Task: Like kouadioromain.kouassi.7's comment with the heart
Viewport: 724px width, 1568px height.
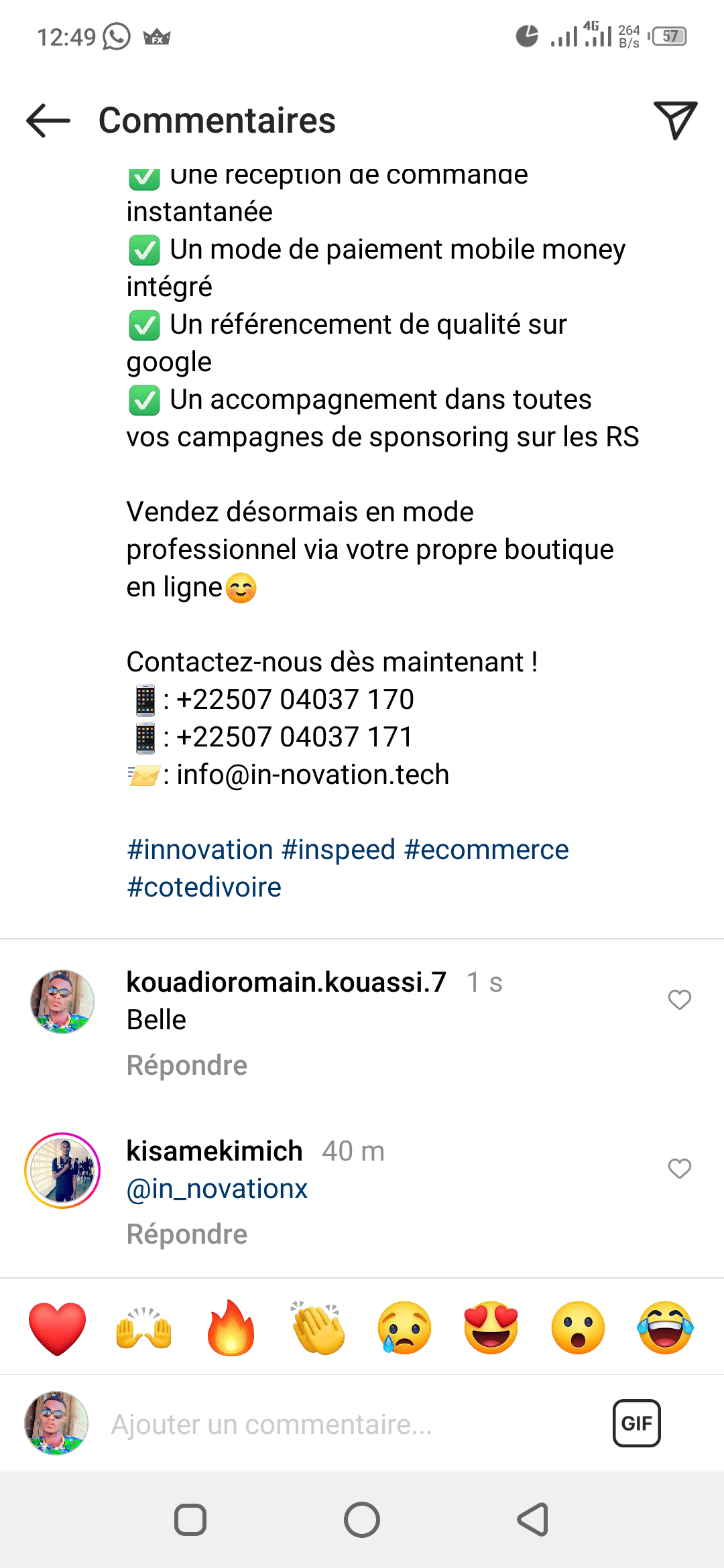Action: [679, 1000]
